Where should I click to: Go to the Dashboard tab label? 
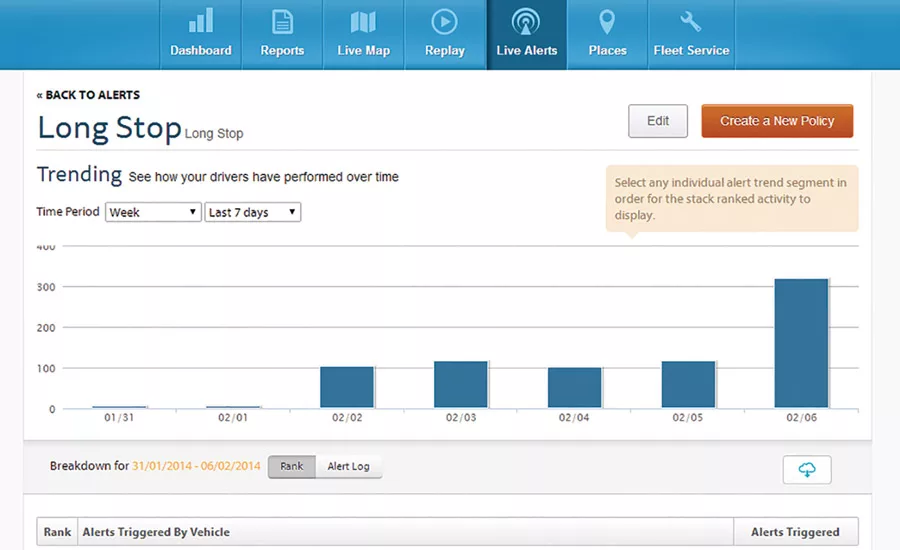[x=201, y=51]
